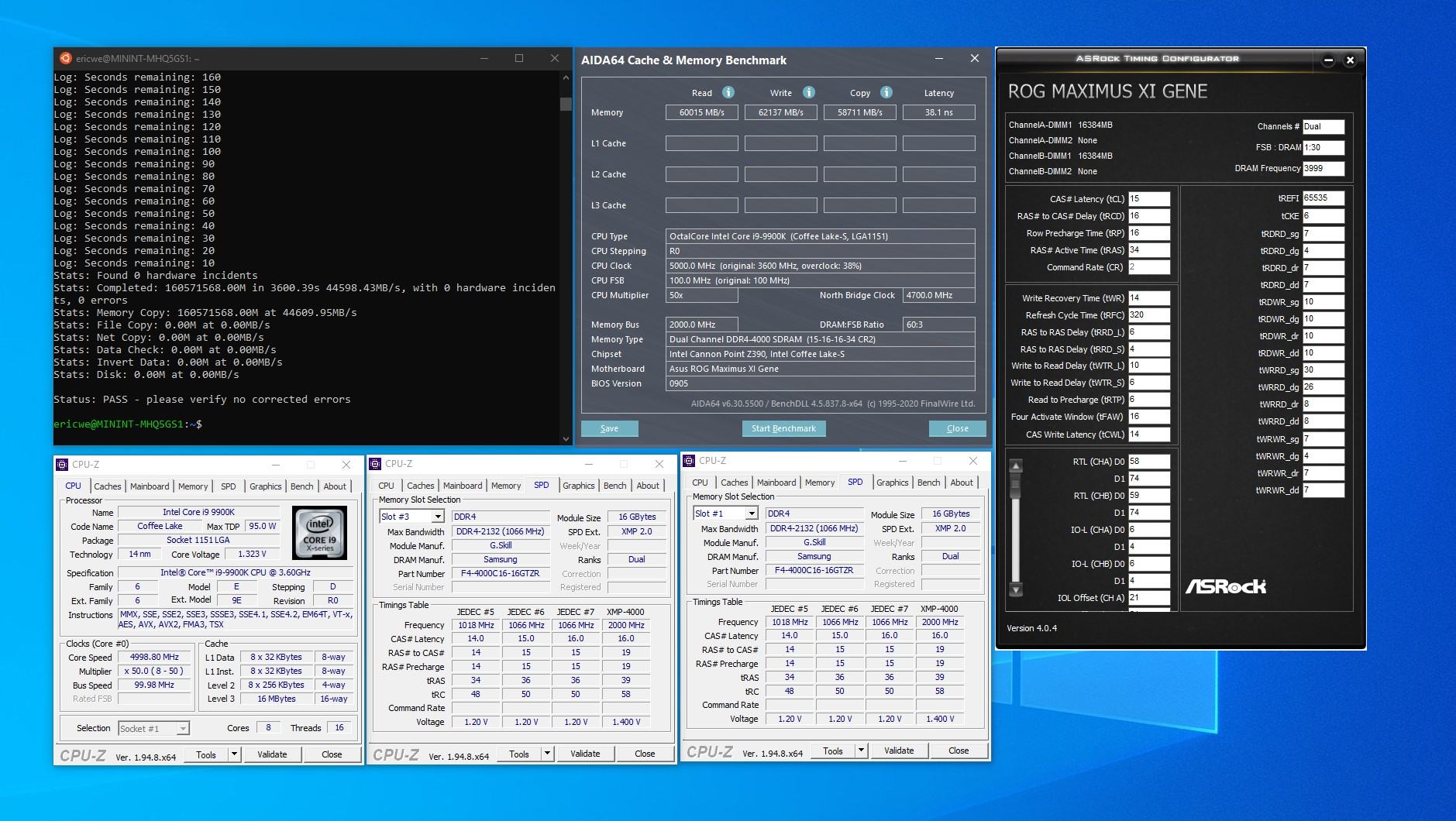The width and height of the screenshot is (1456, 821).
Task: Select the Graphics tab in rightmost CPU-Z window
Action: click(892, 483)
